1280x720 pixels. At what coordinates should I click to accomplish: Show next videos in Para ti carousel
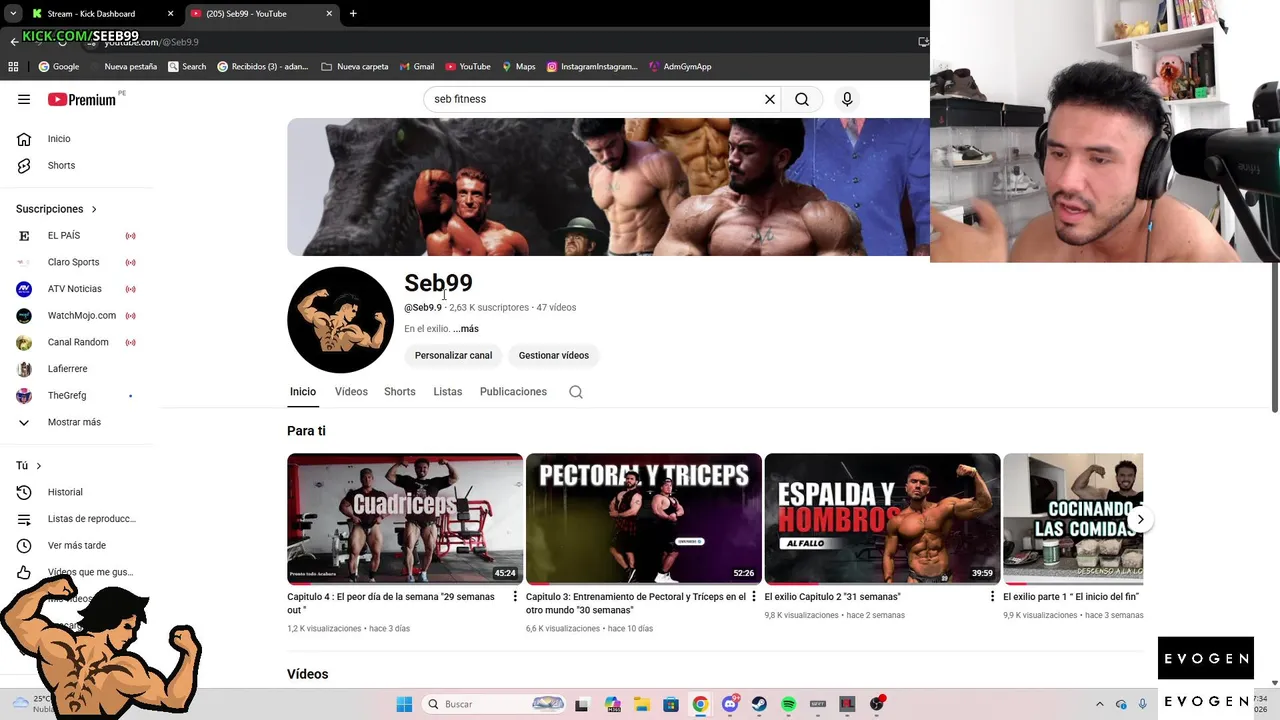click(x=1140, y=519)
